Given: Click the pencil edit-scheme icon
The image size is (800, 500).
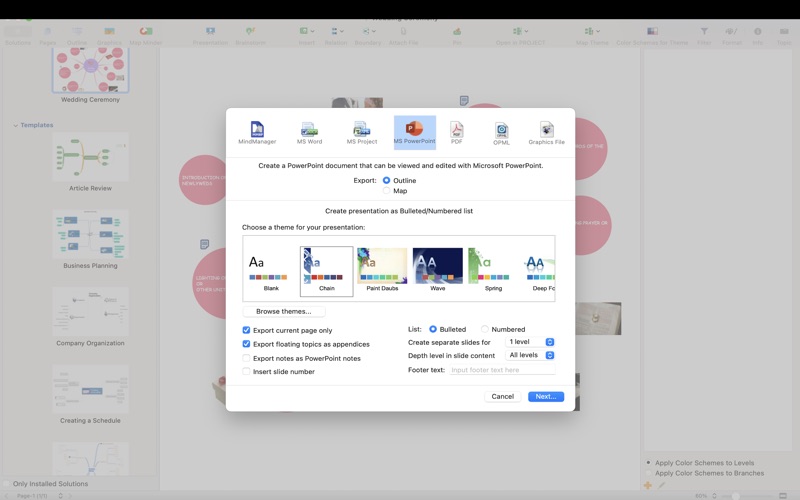Looking at the screenshot, I should click(x=662, y=485).
